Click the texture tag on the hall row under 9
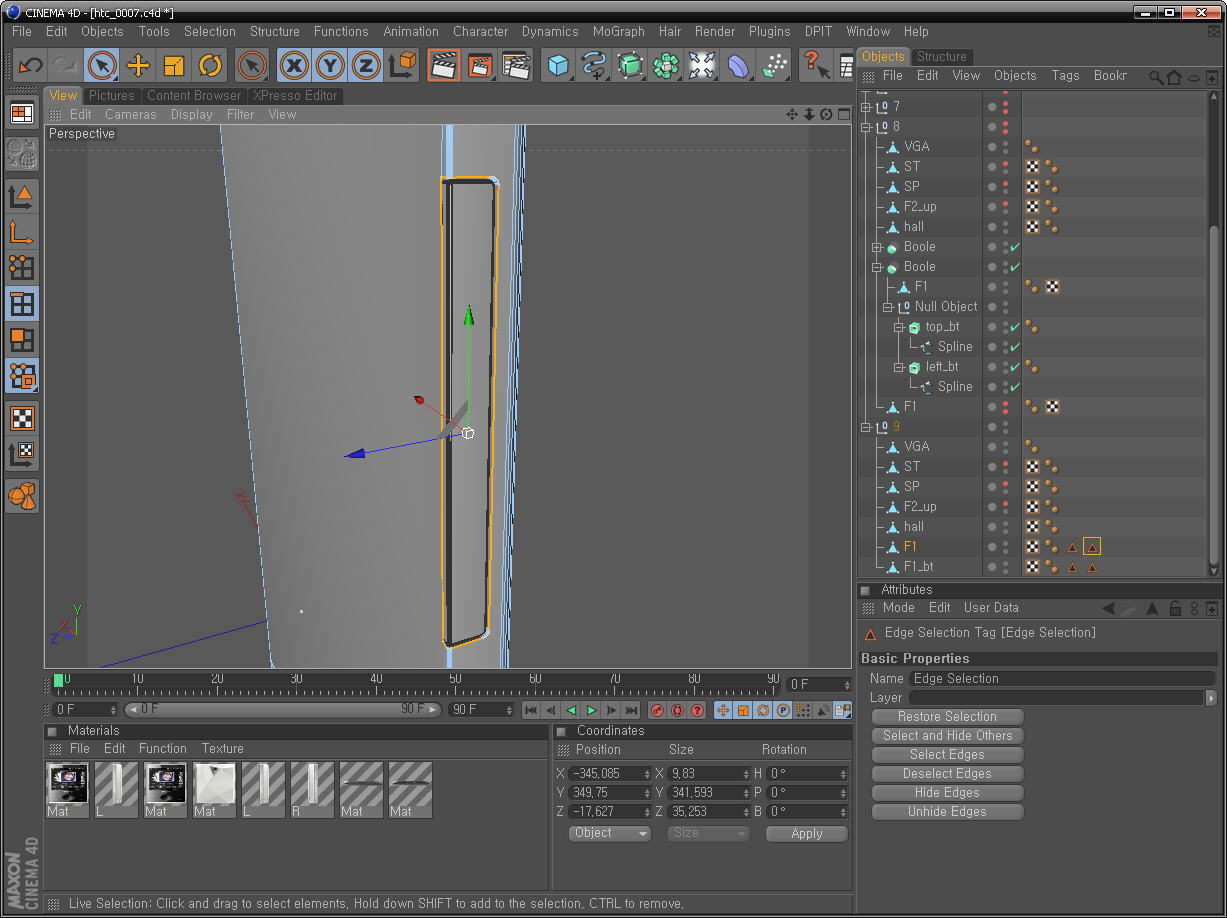 pos(1032,527)
